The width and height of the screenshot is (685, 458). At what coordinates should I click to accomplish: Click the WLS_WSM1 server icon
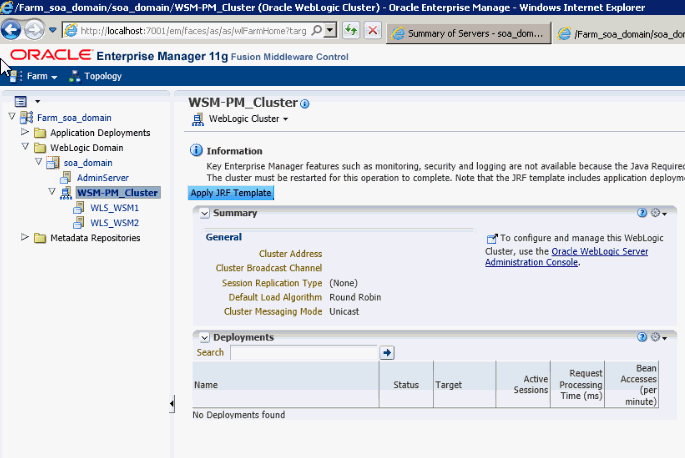tap(79, 208)
